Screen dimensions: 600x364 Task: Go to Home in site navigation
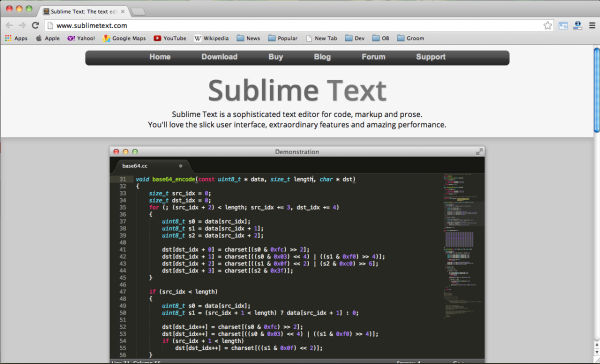coord(160,57)
